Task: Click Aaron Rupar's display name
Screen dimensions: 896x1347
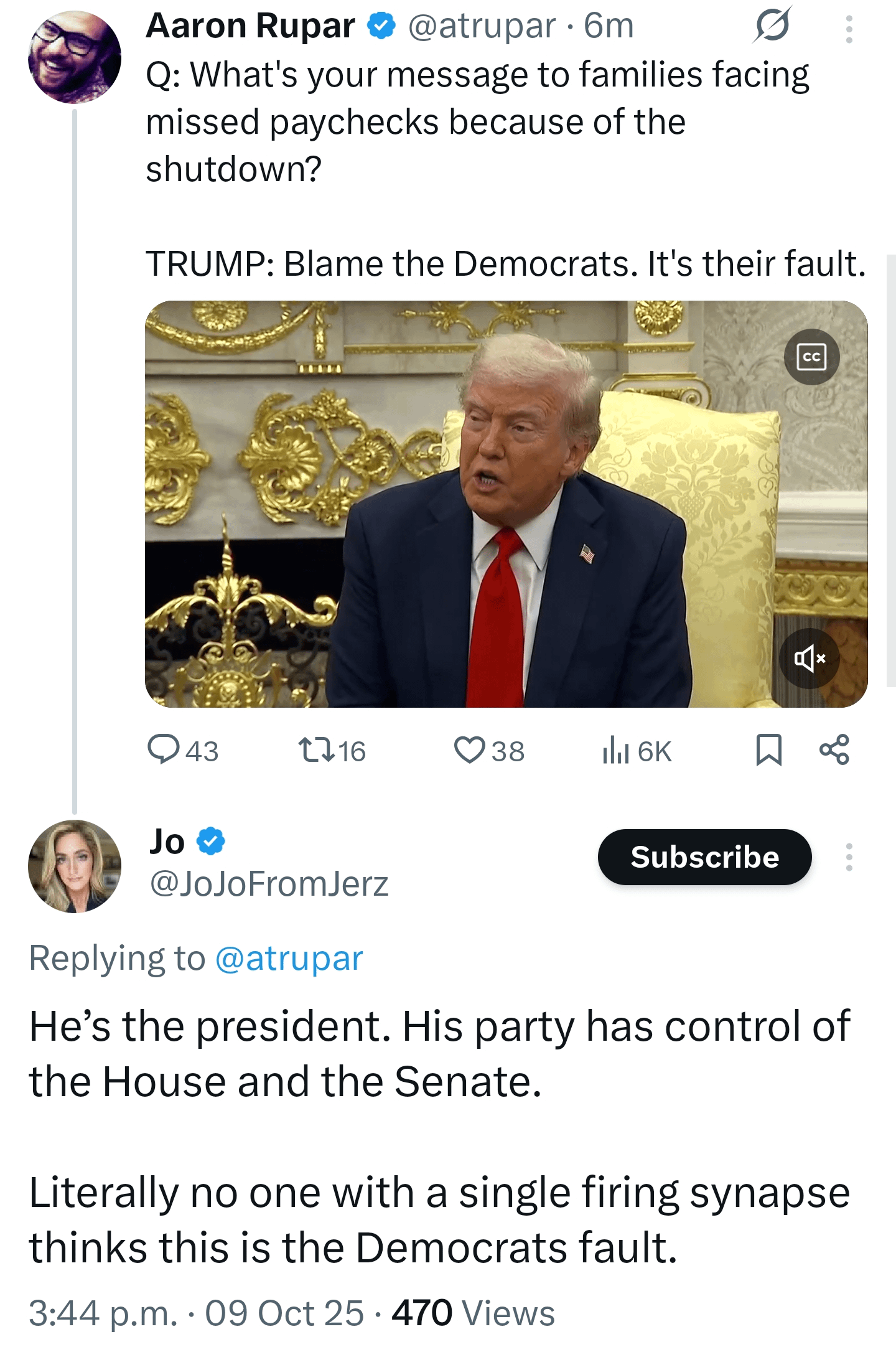Action: point(250,26)
